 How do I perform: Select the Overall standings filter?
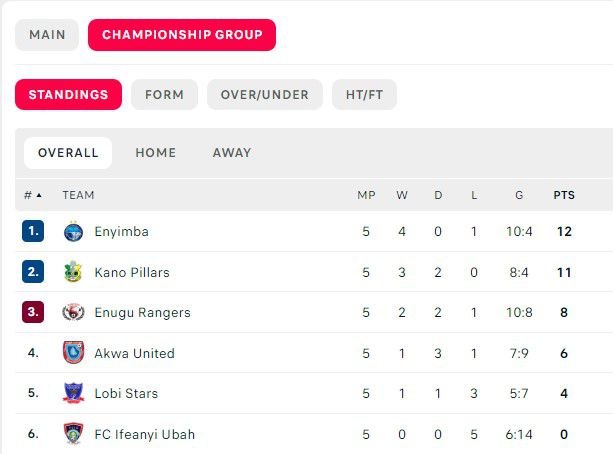[x=68, y=153]
